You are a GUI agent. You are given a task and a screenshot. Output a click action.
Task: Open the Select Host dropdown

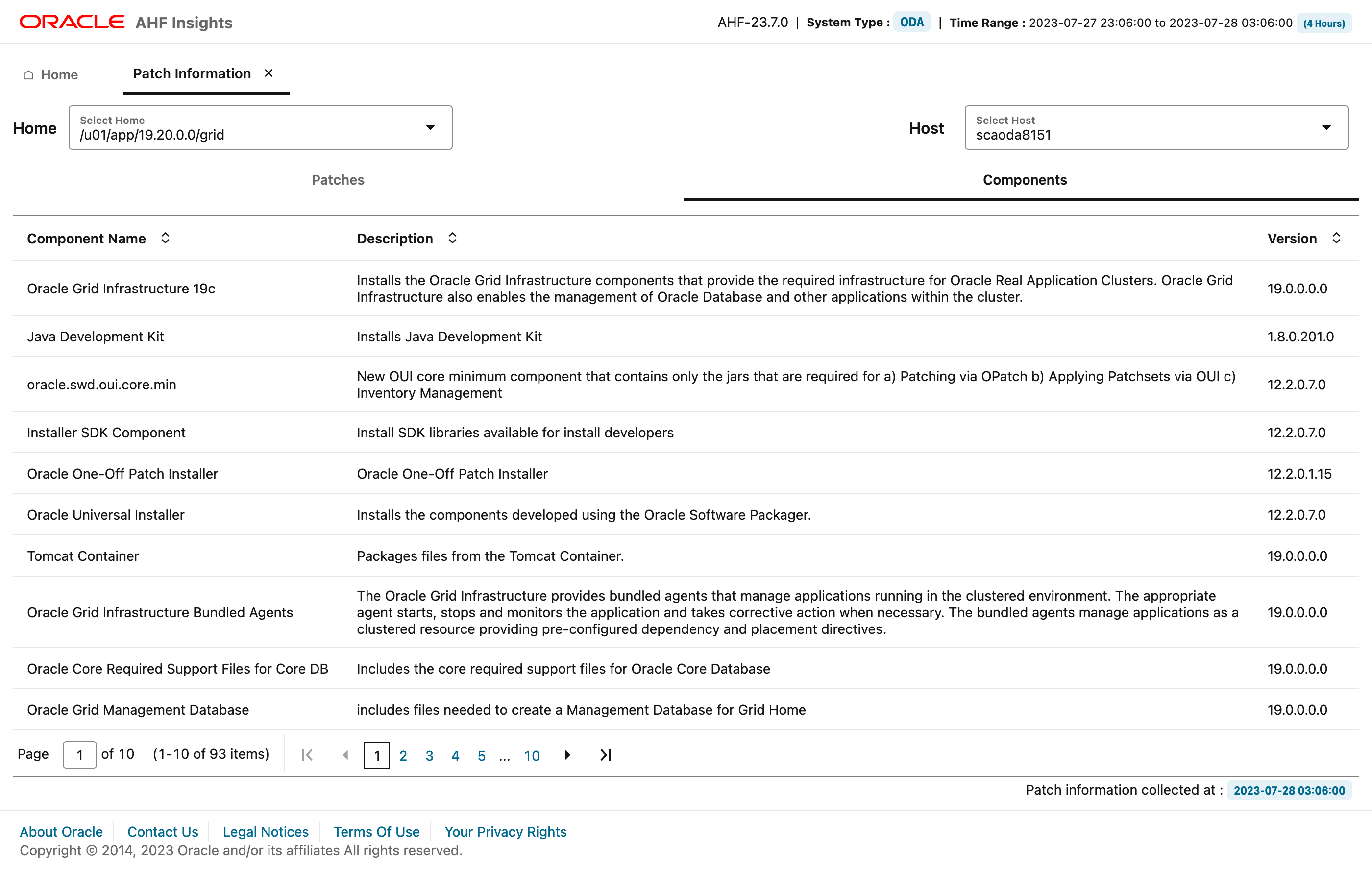point(1156,127)
